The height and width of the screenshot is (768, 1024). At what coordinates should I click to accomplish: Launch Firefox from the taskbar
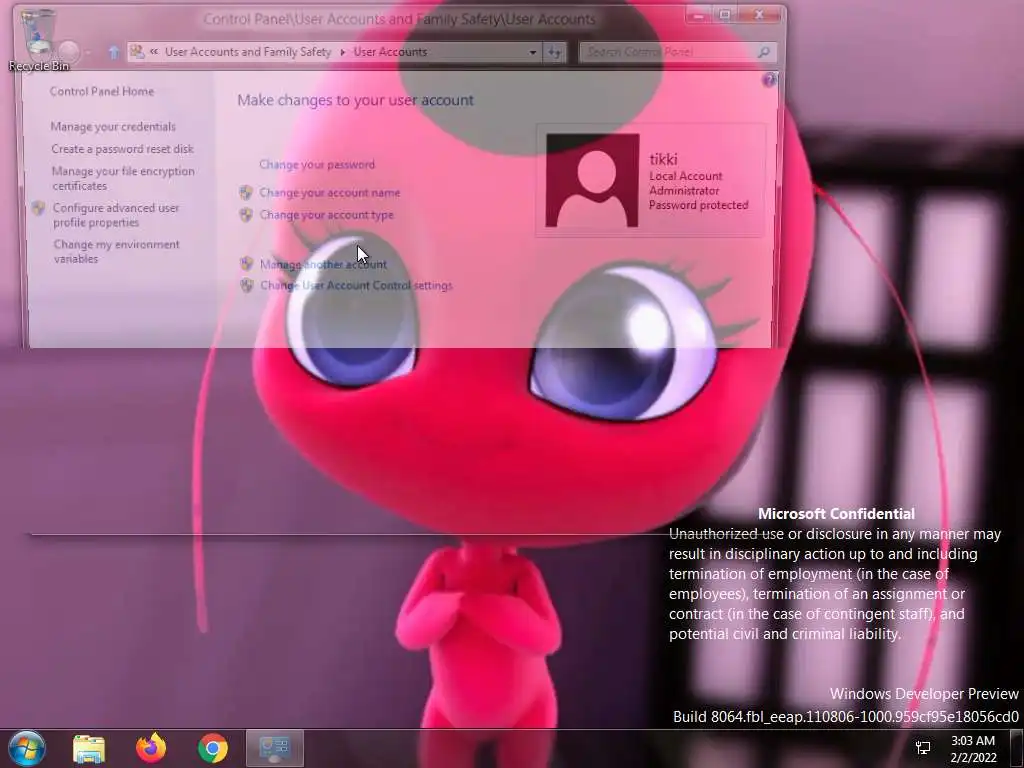pyautogui.click(x=151, y=748)
